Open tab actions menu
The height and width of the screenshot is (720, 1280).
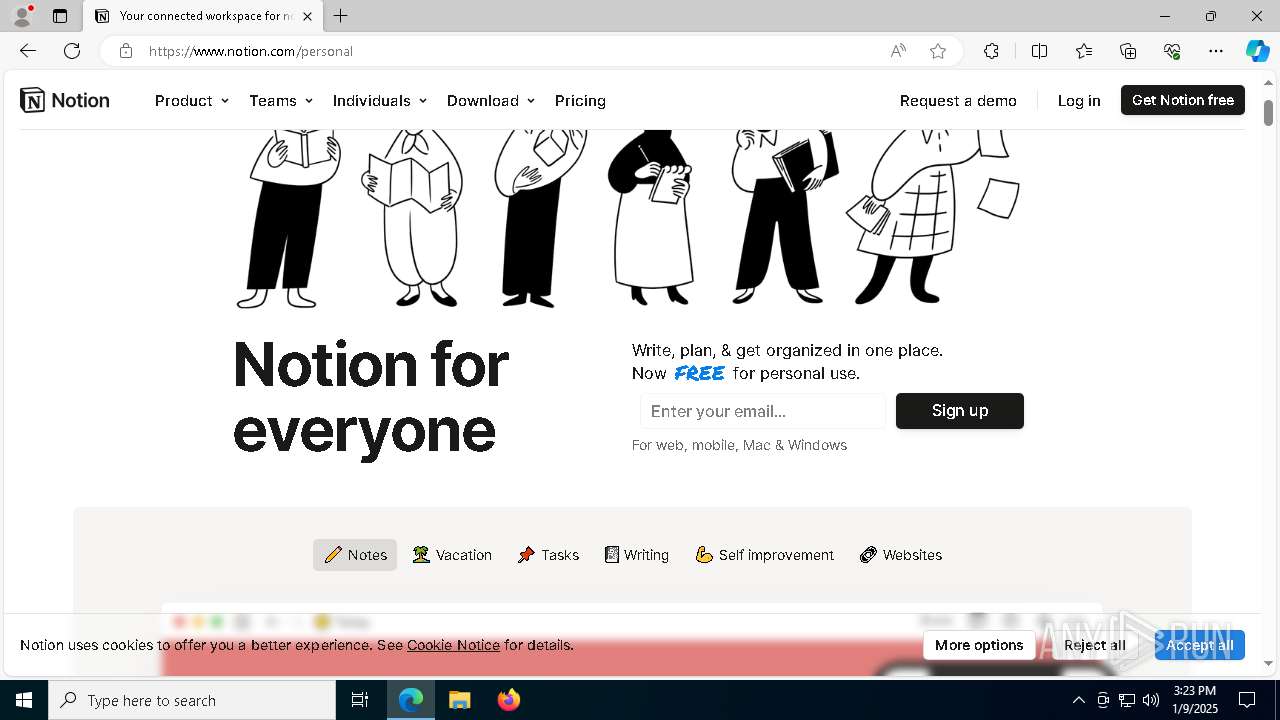pos(60,16)
